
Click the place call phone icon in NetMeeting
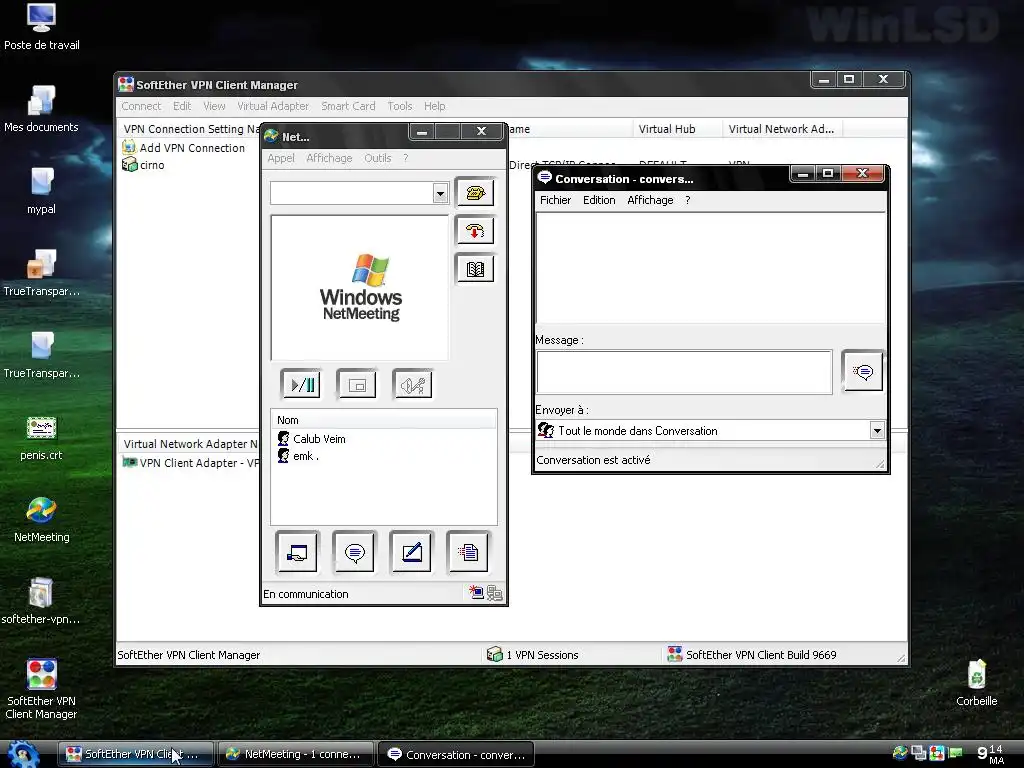click(475, 193)
